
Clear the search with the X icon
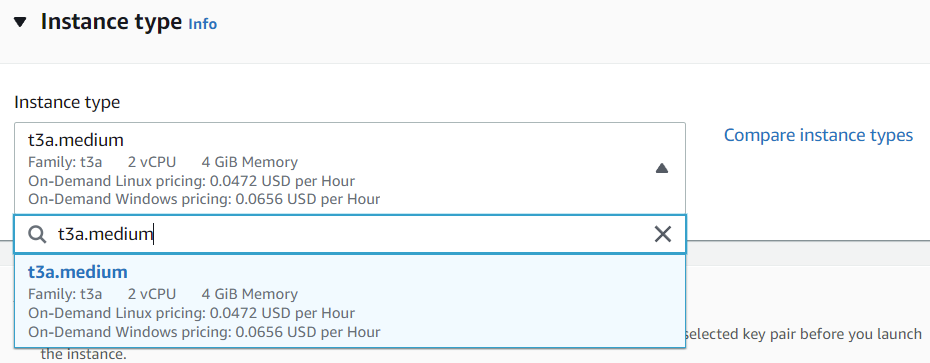663,234
